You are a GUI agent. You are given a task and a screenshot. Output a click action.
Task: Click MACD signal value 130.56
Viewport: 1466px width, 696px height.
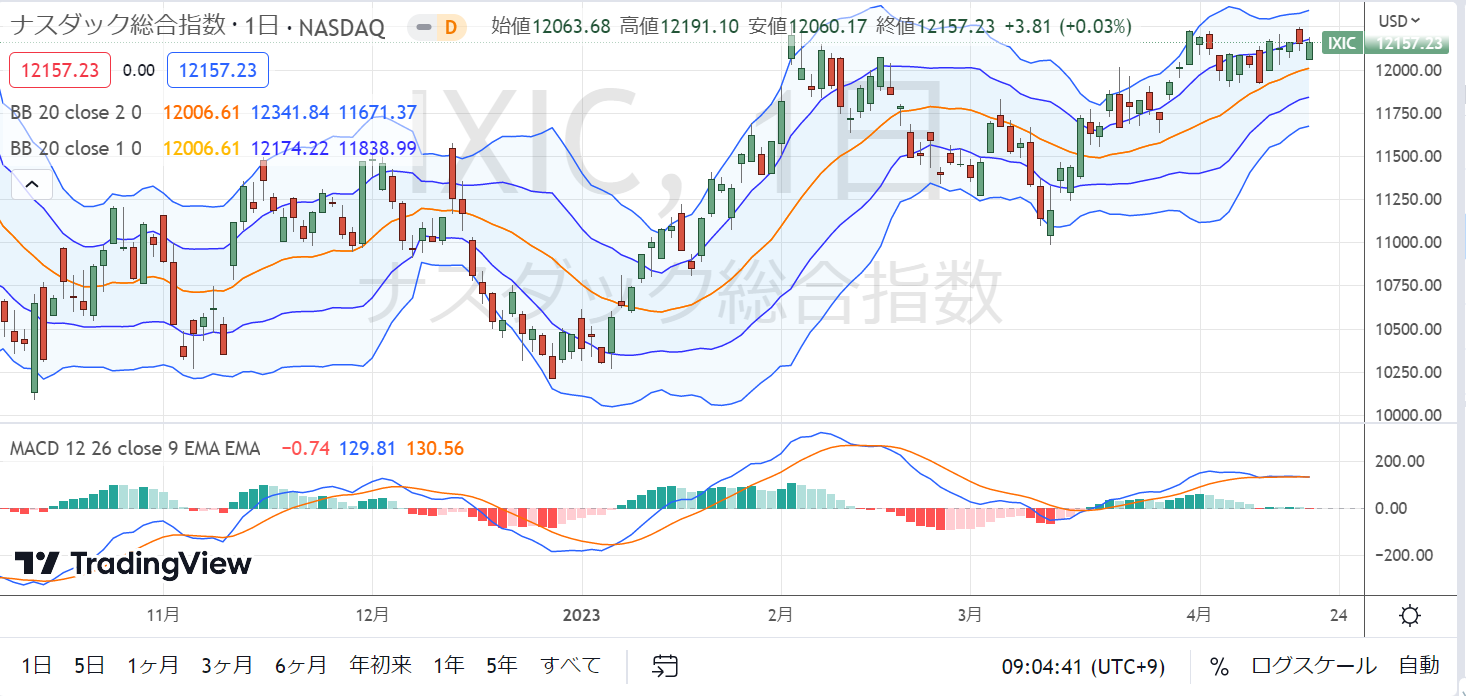click(x=435, y=448)
